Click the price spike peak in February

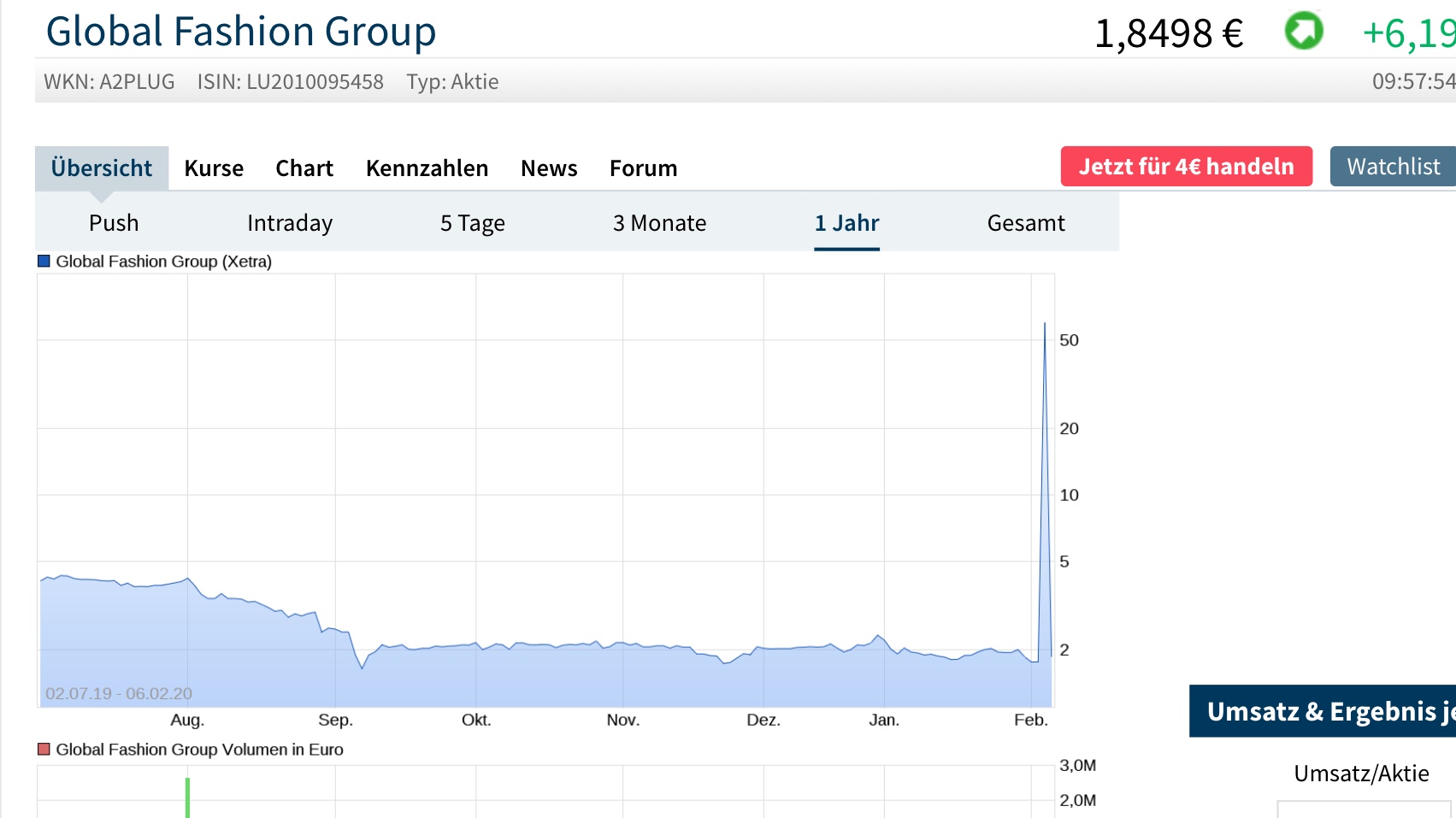pyautogui.click(x=1045, y=325)
